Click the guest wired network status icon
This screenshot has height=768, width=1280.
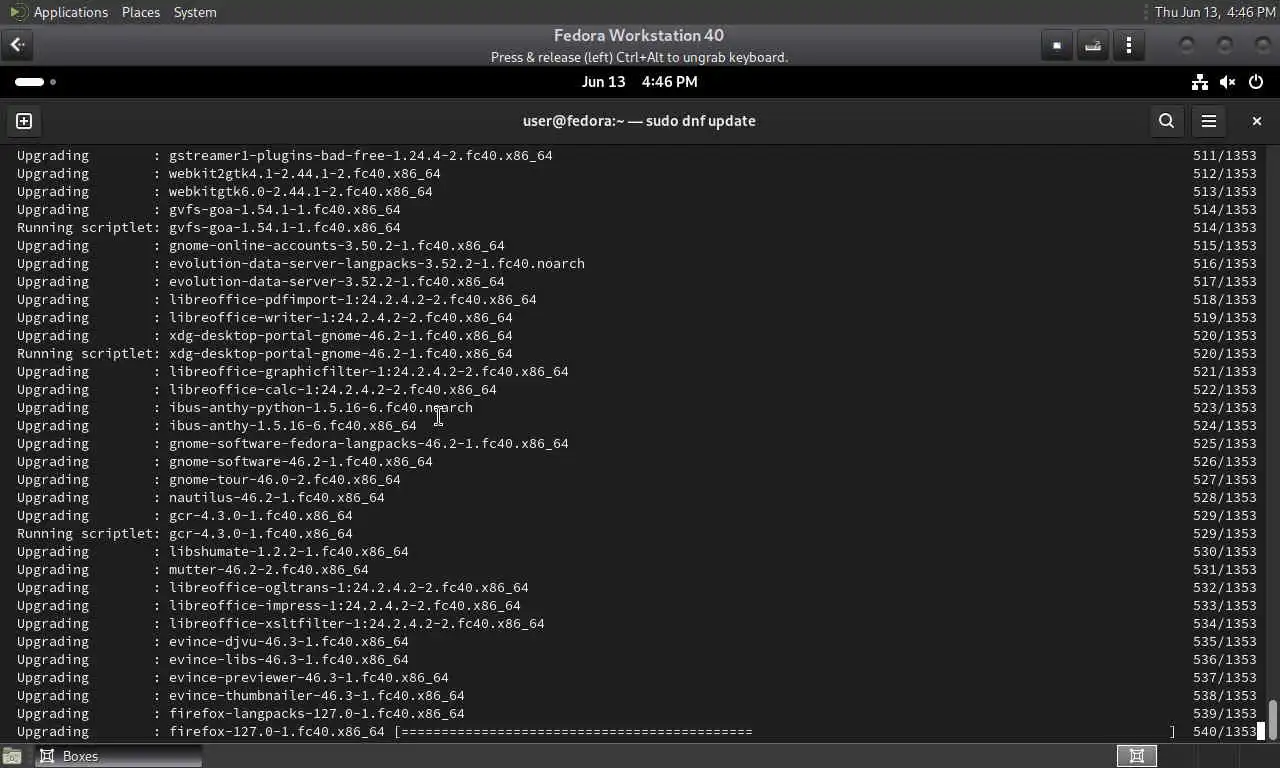(1200, 82)
